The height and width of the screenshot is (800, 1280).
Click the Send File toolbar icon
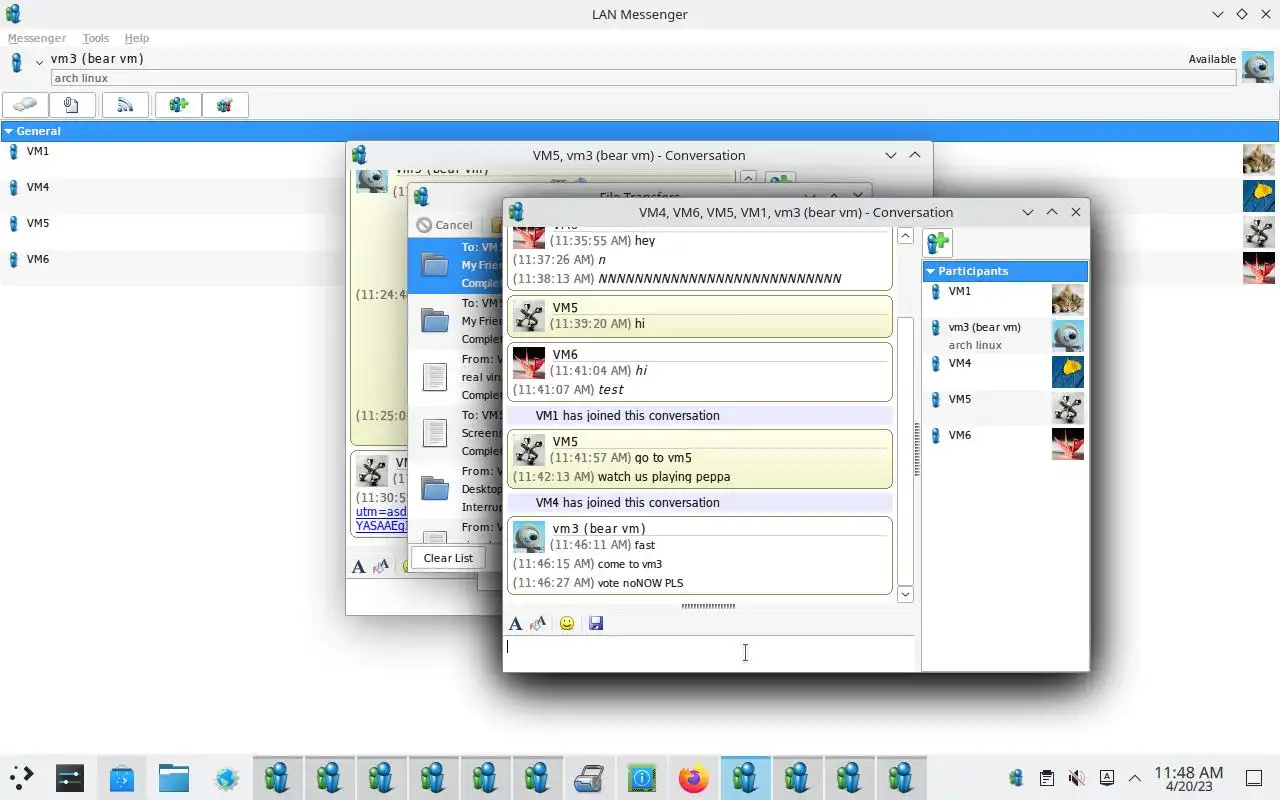tap(71, 104)
